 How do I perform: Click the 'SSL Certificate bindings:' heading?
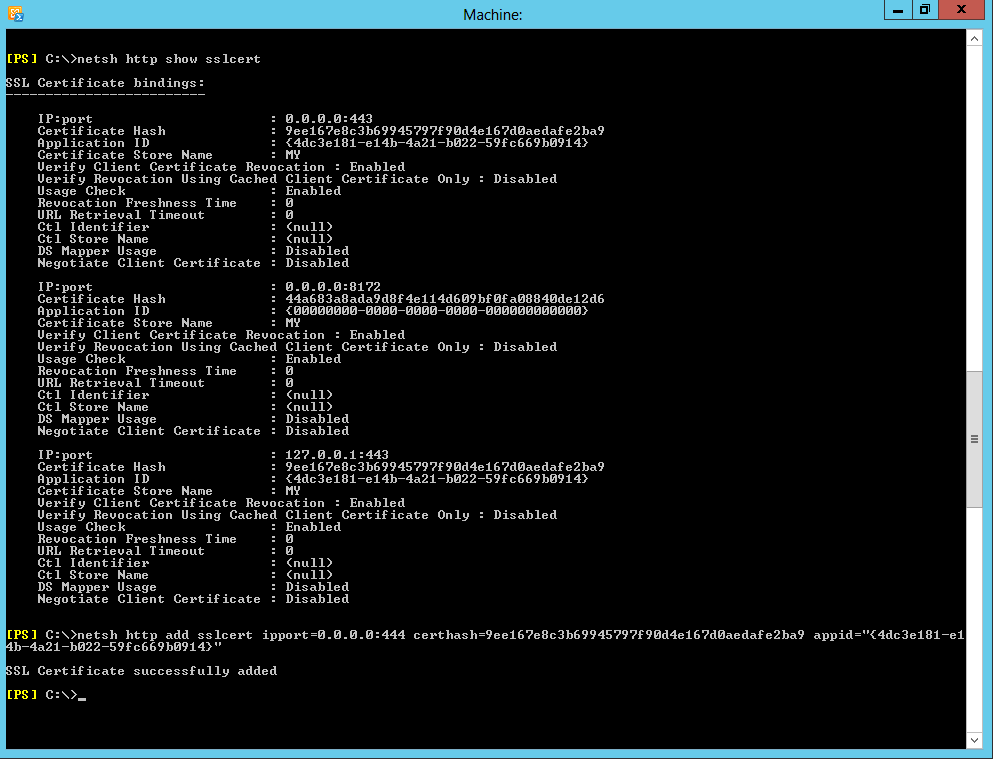[x=105, y=83]
